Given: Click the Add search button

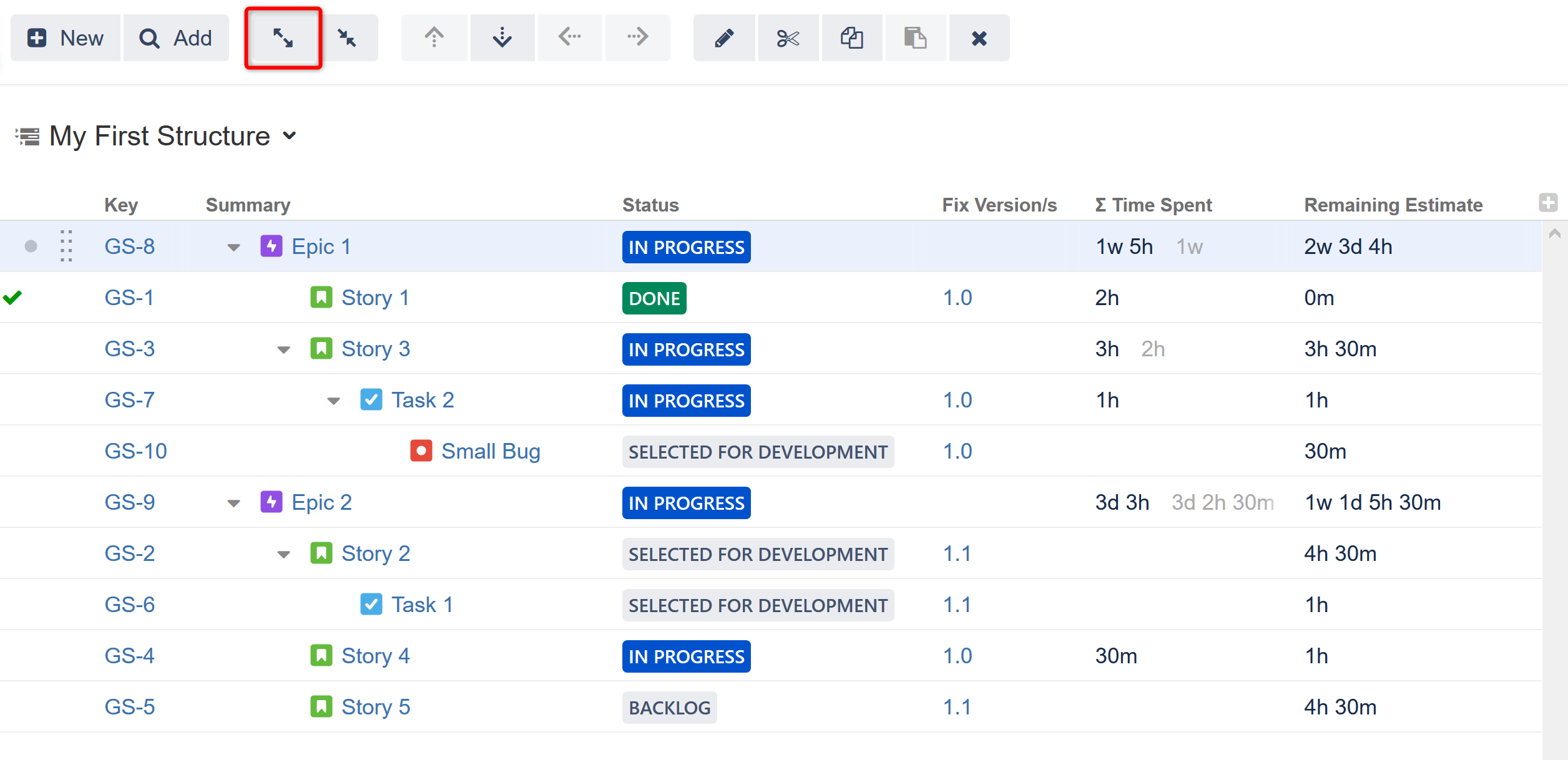Looking at the screenshot, I should click(176, 38).
